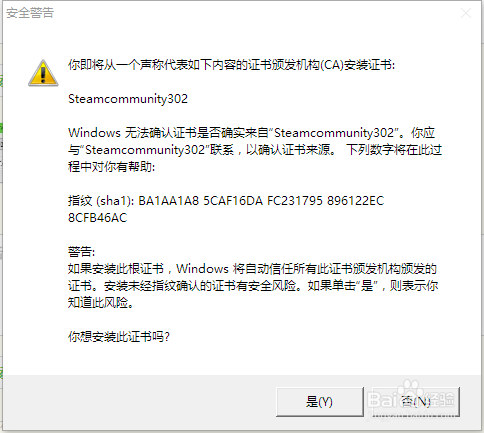
Task: Click the 指纹 (sha1) label
Action: point(101,201)
